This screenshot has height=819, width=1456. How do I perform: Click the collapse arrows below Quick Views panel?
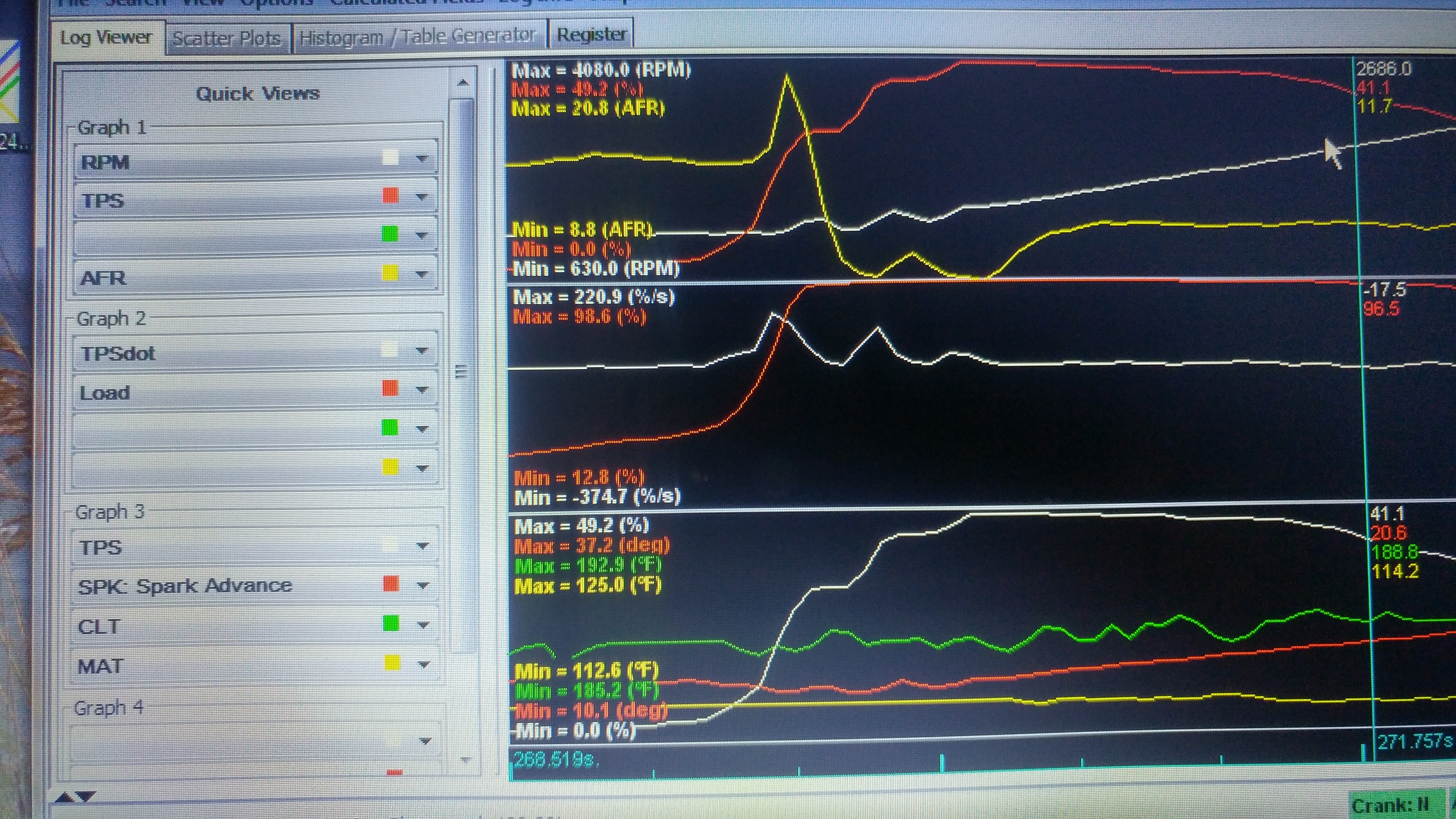point(75,797)
